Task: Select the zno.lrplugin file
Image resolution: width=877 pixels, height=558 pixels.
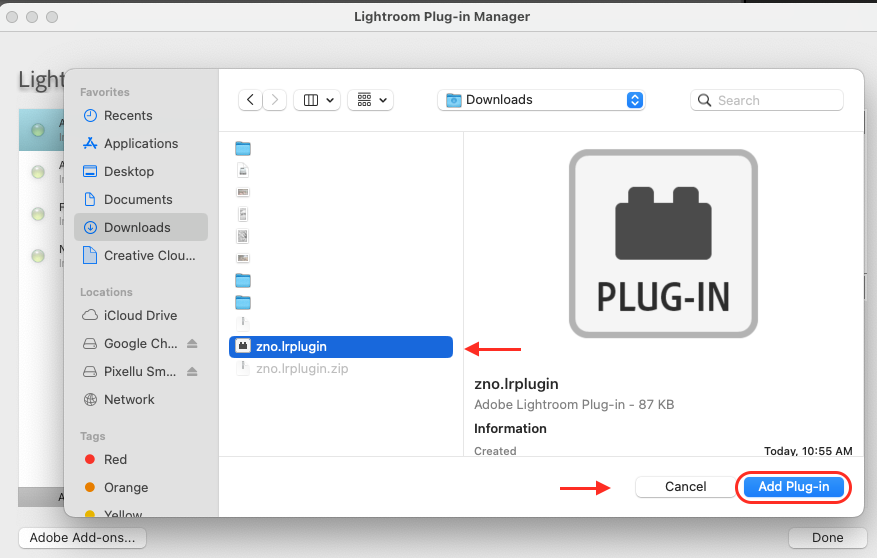Action: click(x=341, y=347)
